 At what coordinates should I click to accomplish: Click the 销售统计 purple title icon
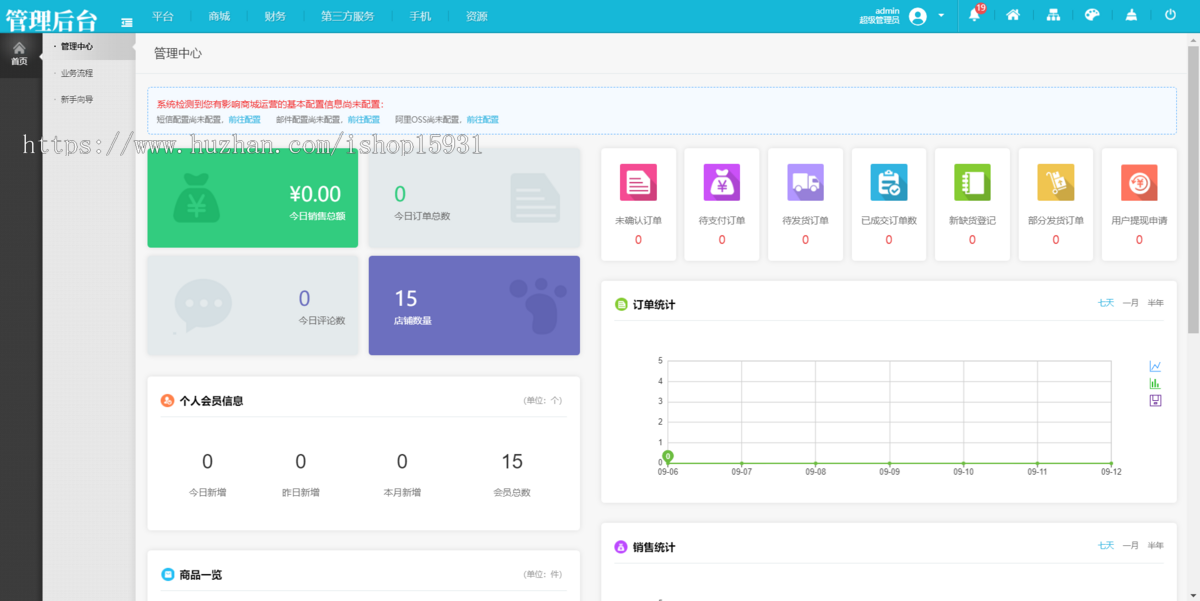(x=620, y=547)
